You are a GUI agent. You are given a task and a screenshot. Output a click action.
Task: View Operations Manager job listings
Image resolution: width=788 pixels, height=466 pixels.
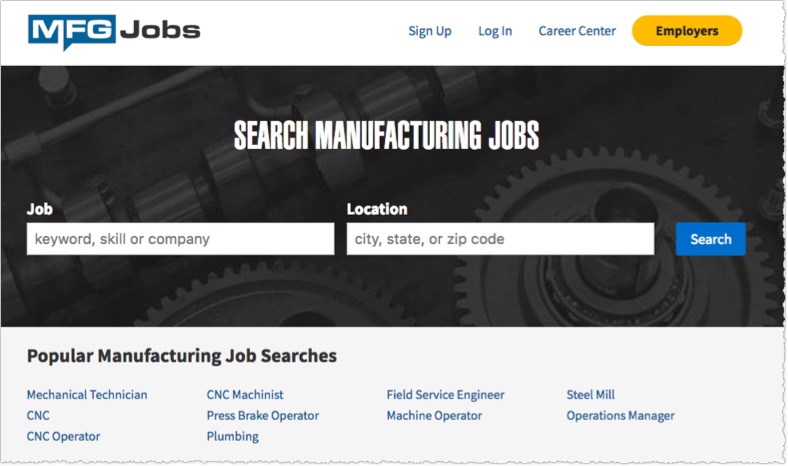point(621,416)
